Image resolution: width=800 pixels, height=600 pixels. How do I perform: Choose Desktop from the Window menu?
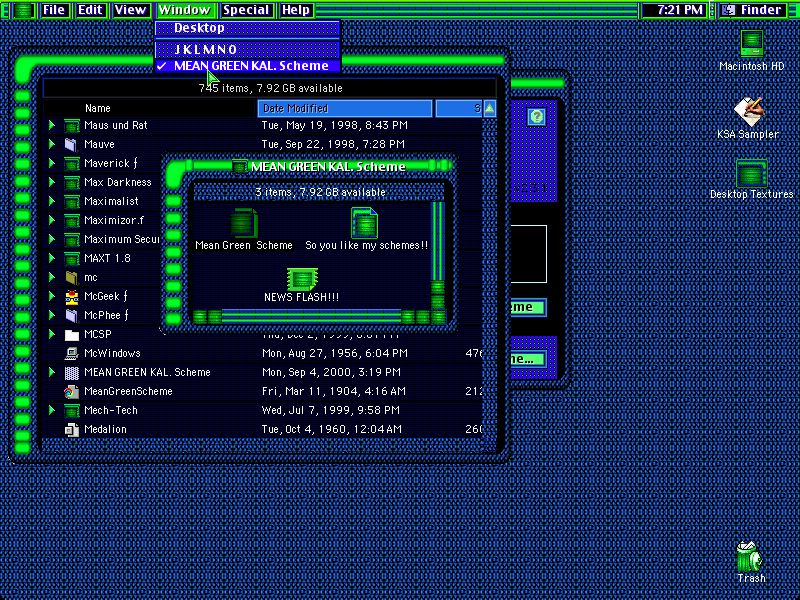tap(247, 28)
